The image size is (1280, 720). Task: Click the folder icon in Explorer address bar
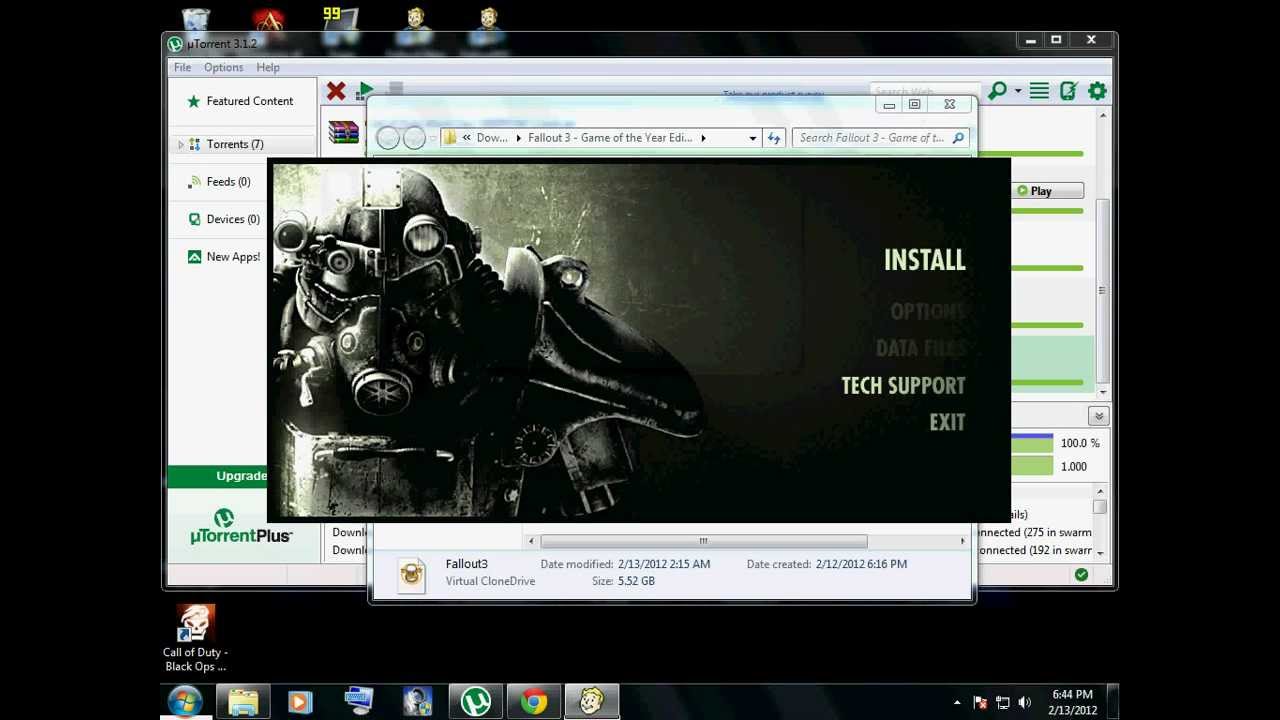(450, 138)
